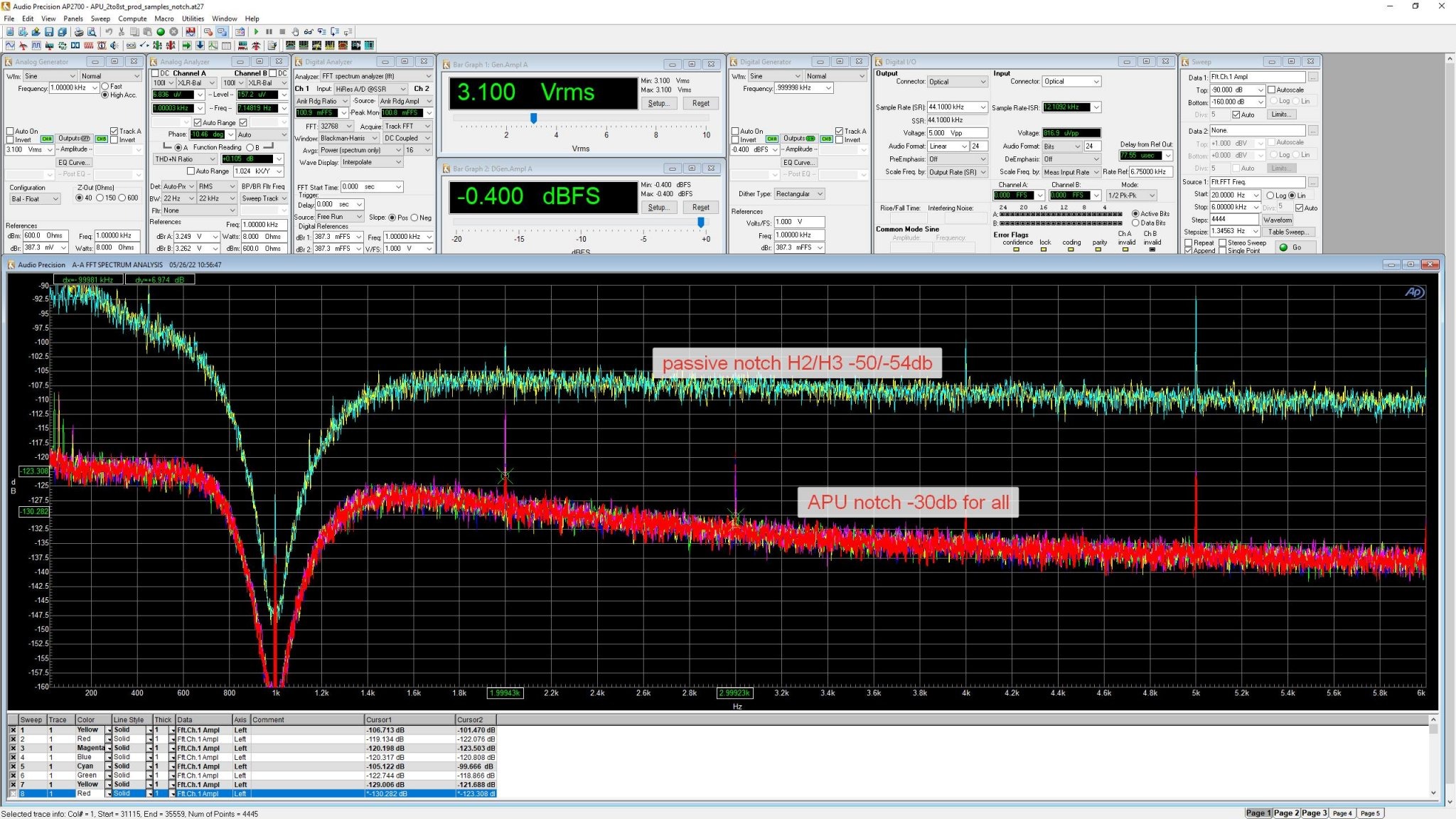
Task: Toggle Autoscale for Data 1
Action: [x=1271, y=90]
